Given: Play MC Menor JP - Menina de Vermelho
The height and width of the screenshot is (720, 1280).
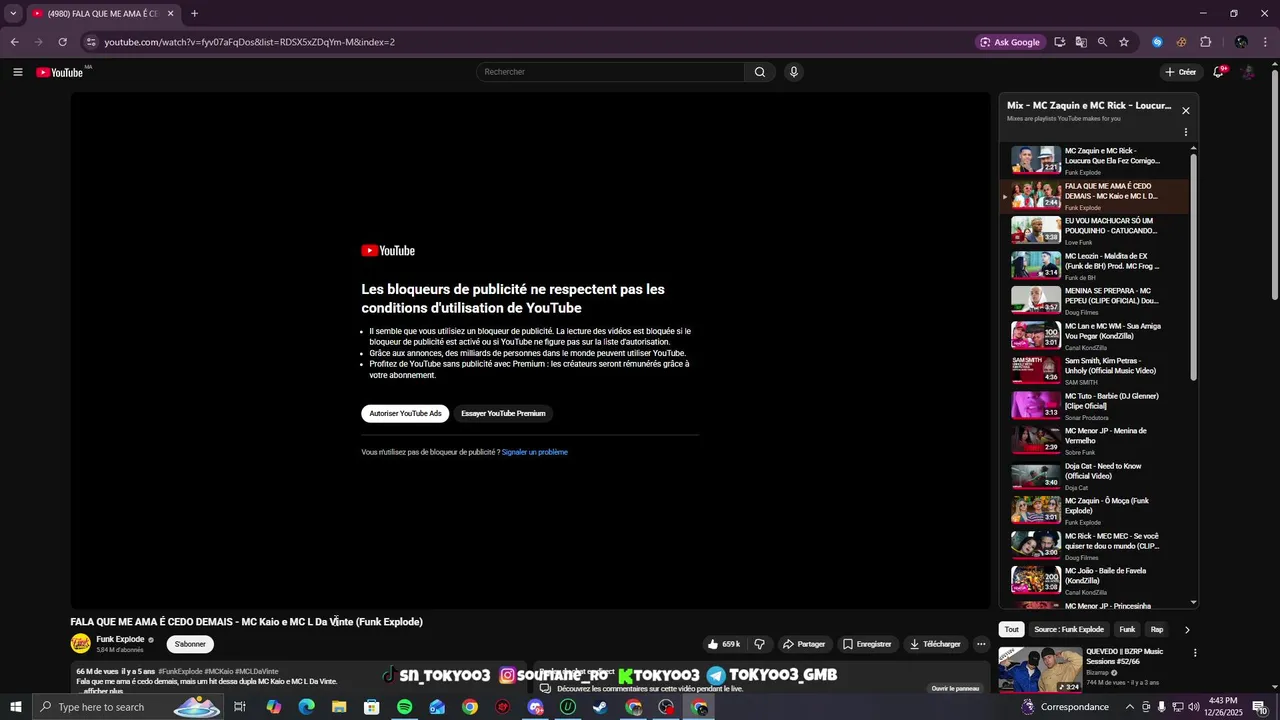Looking at the screenshot, I should [1095, 441].
